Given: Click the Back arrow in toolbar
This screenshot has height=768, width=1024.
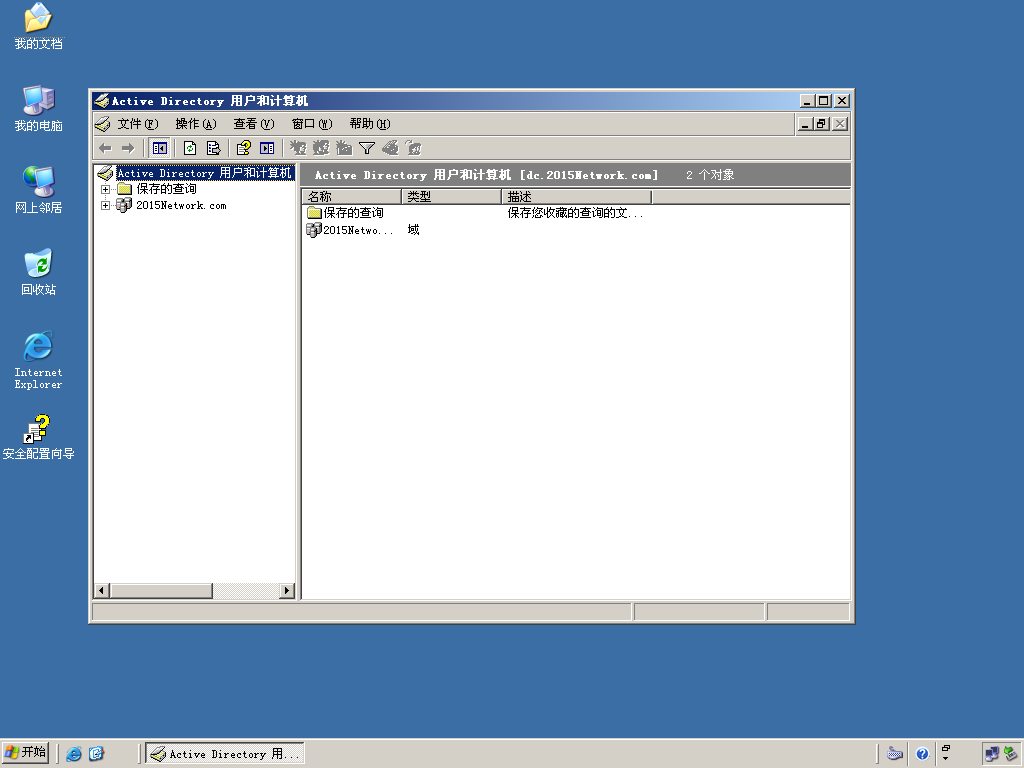Looking at the screenshot, I should coord(105,148).
